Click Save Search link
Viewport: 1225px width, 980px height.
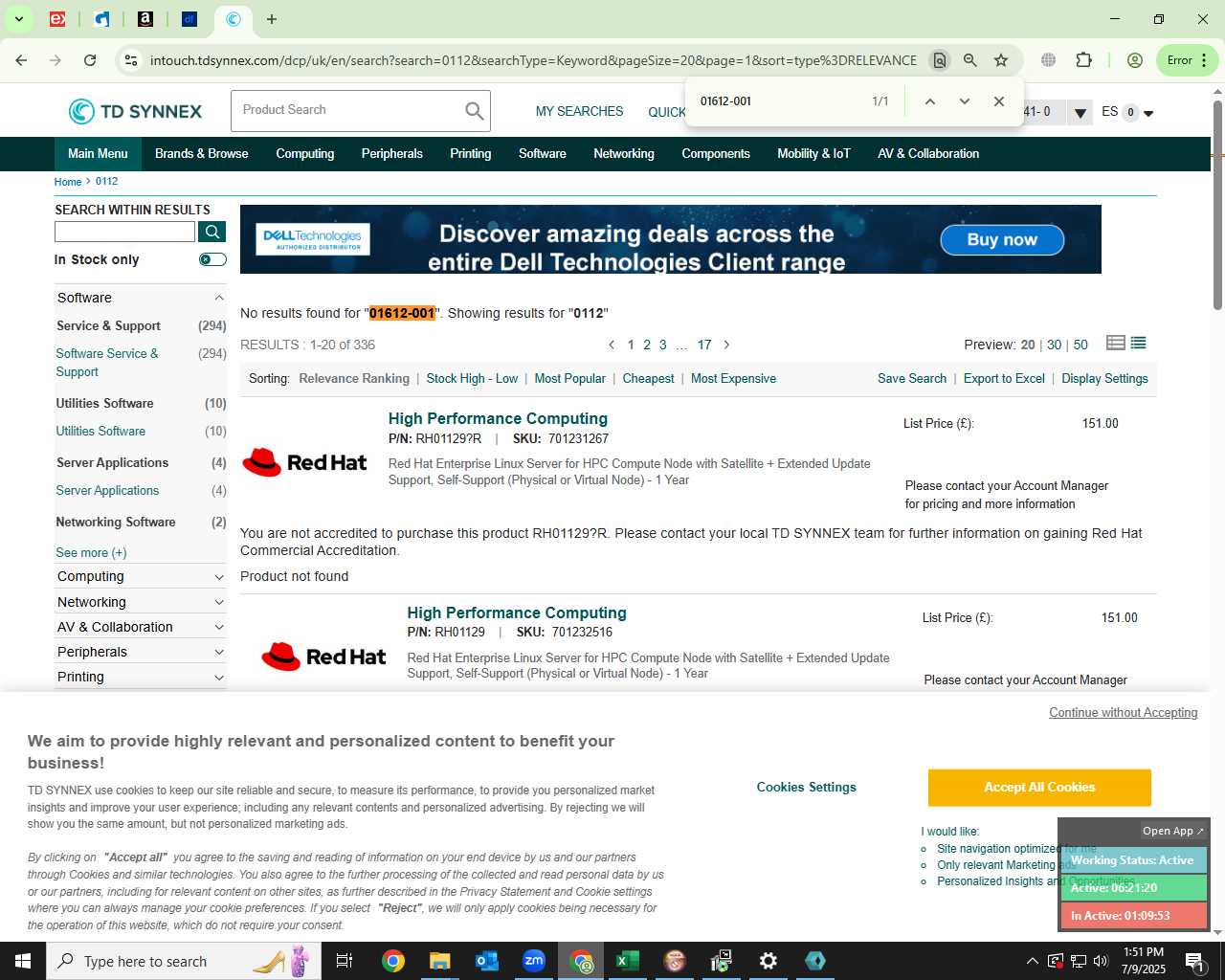[x=912, y=379]
